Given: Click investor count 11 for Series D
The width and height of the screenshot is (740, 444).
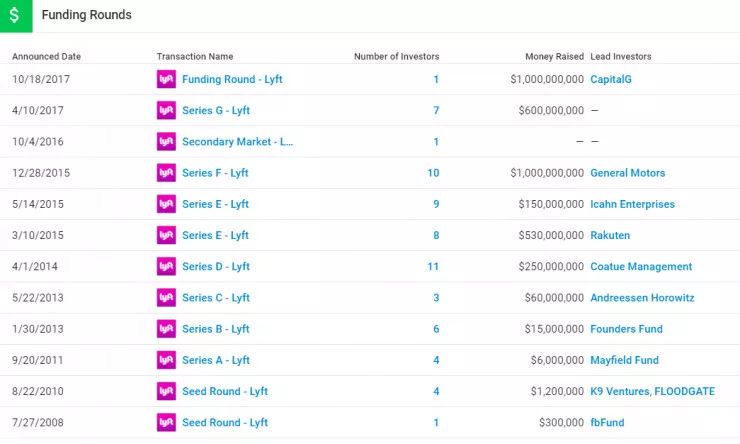Looking at the screenshot, I should pos(433,267).
